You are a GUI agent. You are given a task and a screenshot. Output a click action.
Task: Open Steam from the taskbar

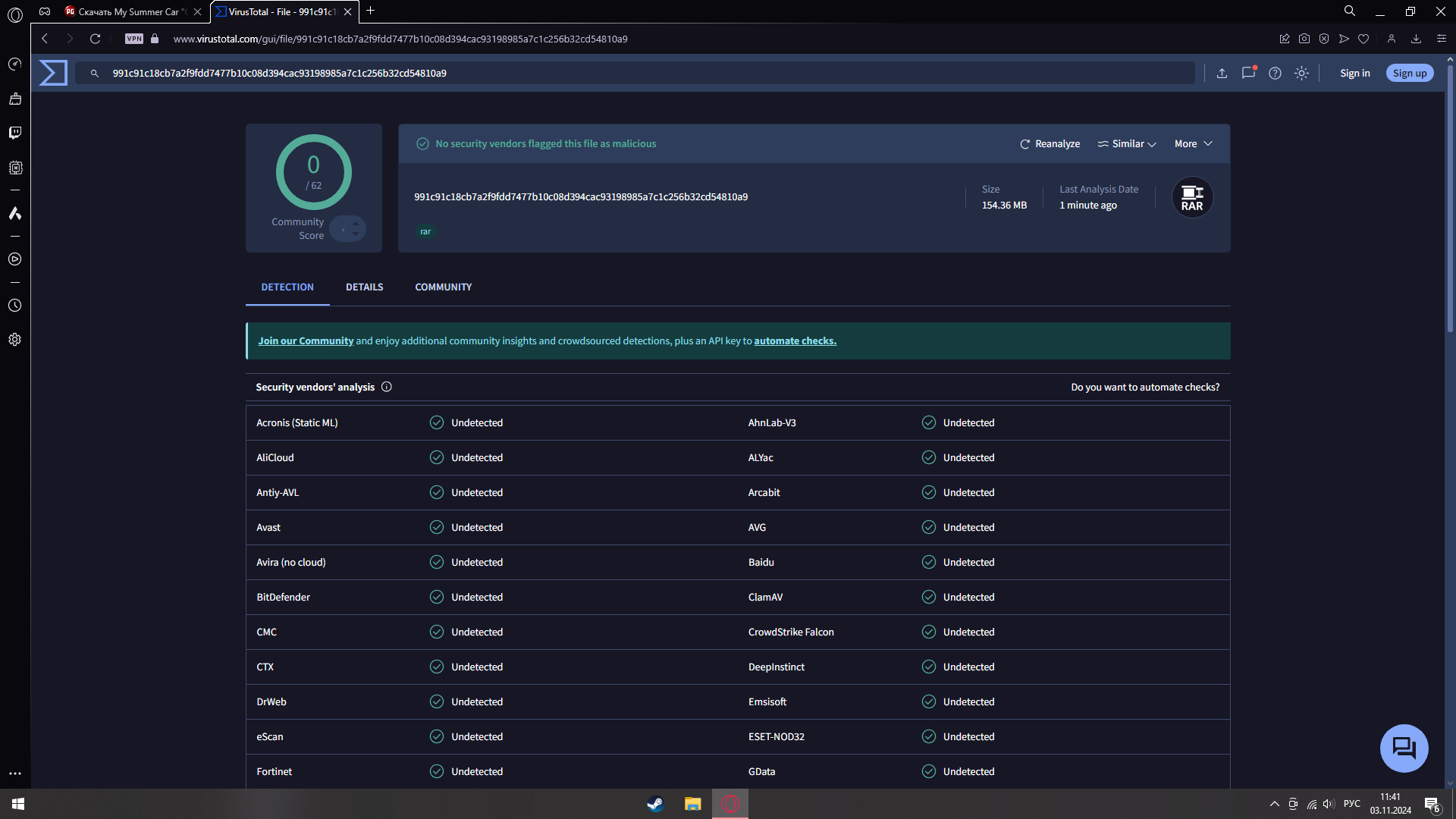click(655, 804)
